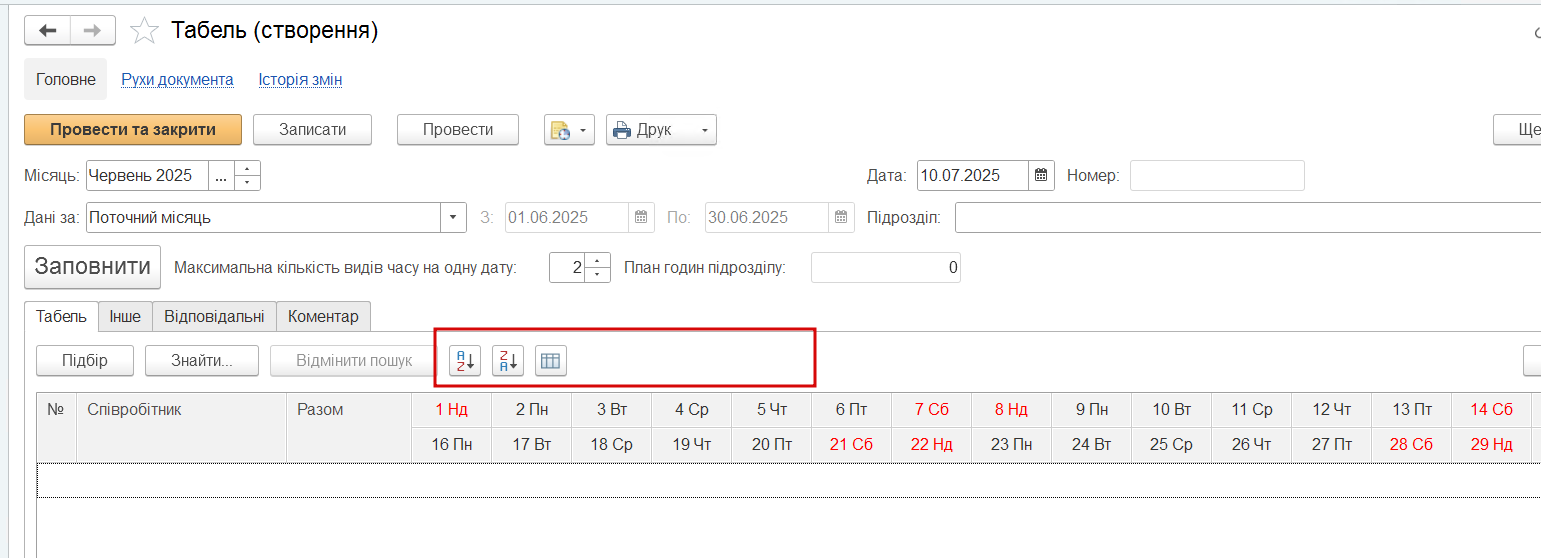This screenshot has height=558, width=1541.
Task: Decrease the month with the down spinner
Action: [247, 183]
